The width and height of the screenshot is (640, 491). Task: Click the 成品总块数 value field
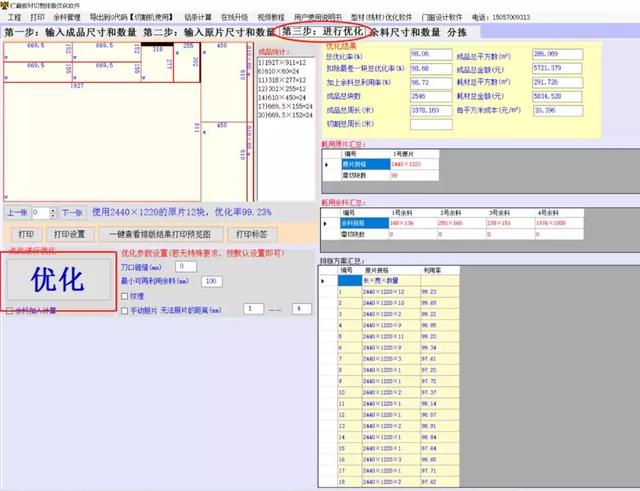(x=431, y=97)
